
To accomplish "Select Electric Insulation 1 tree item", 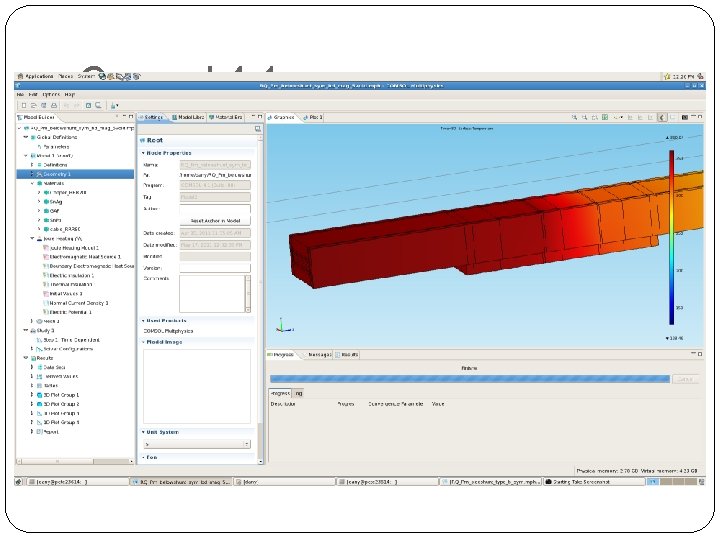I will [68, 276].
